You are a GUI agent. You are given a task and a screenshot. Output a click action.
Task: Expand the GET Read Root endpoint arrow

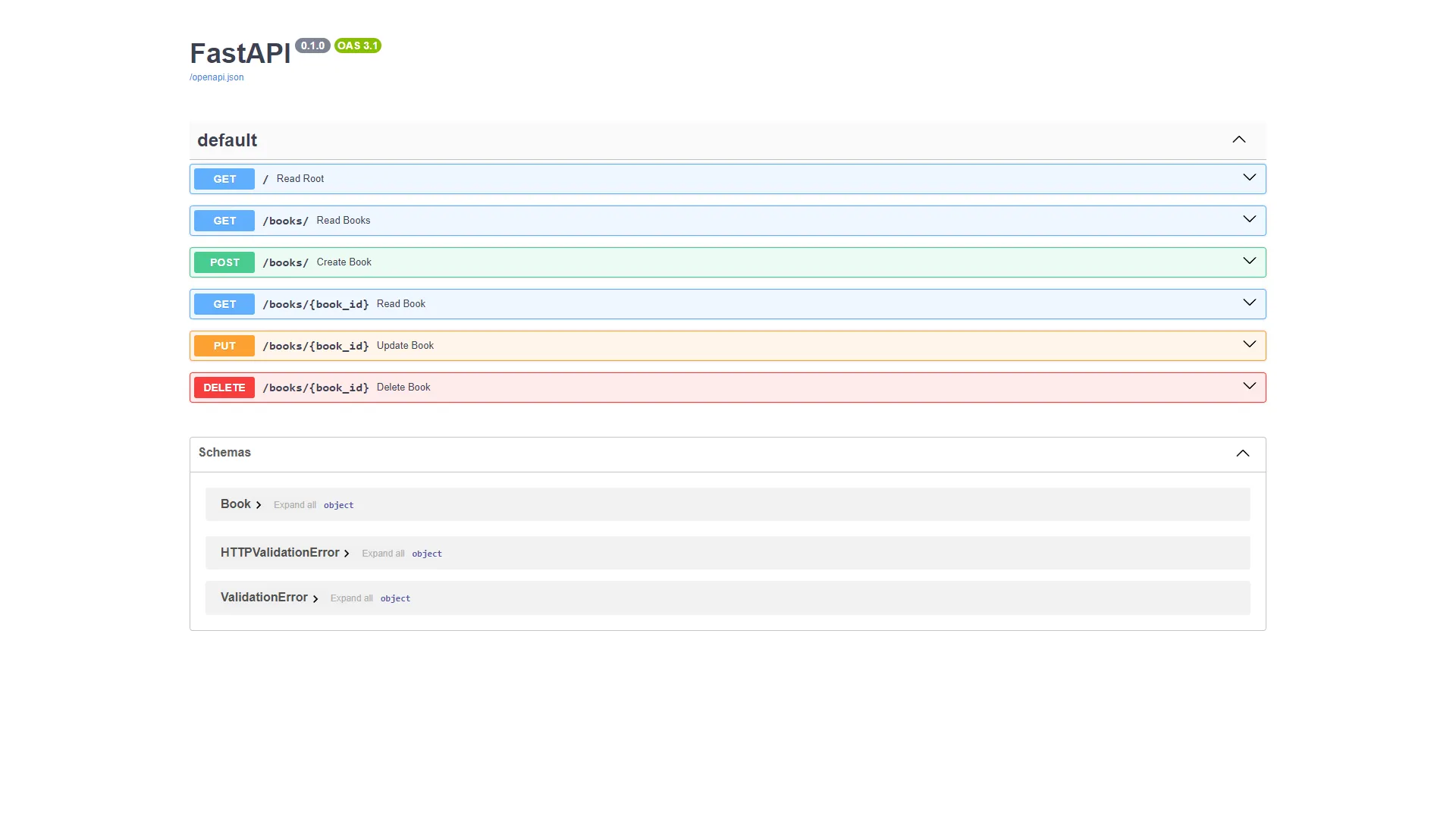coord(1249,177)
